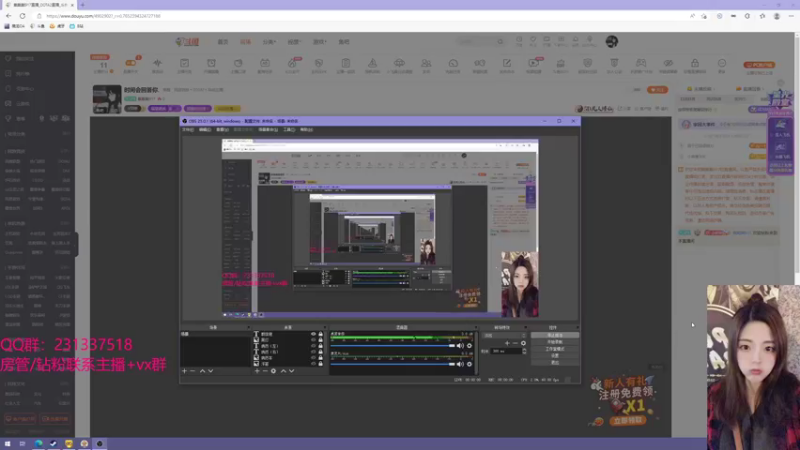Toggle the lock on the third source row
Image resolution: width=800 pixels, height=450 pixels.
pyautogui.click(x=320, y=346)
